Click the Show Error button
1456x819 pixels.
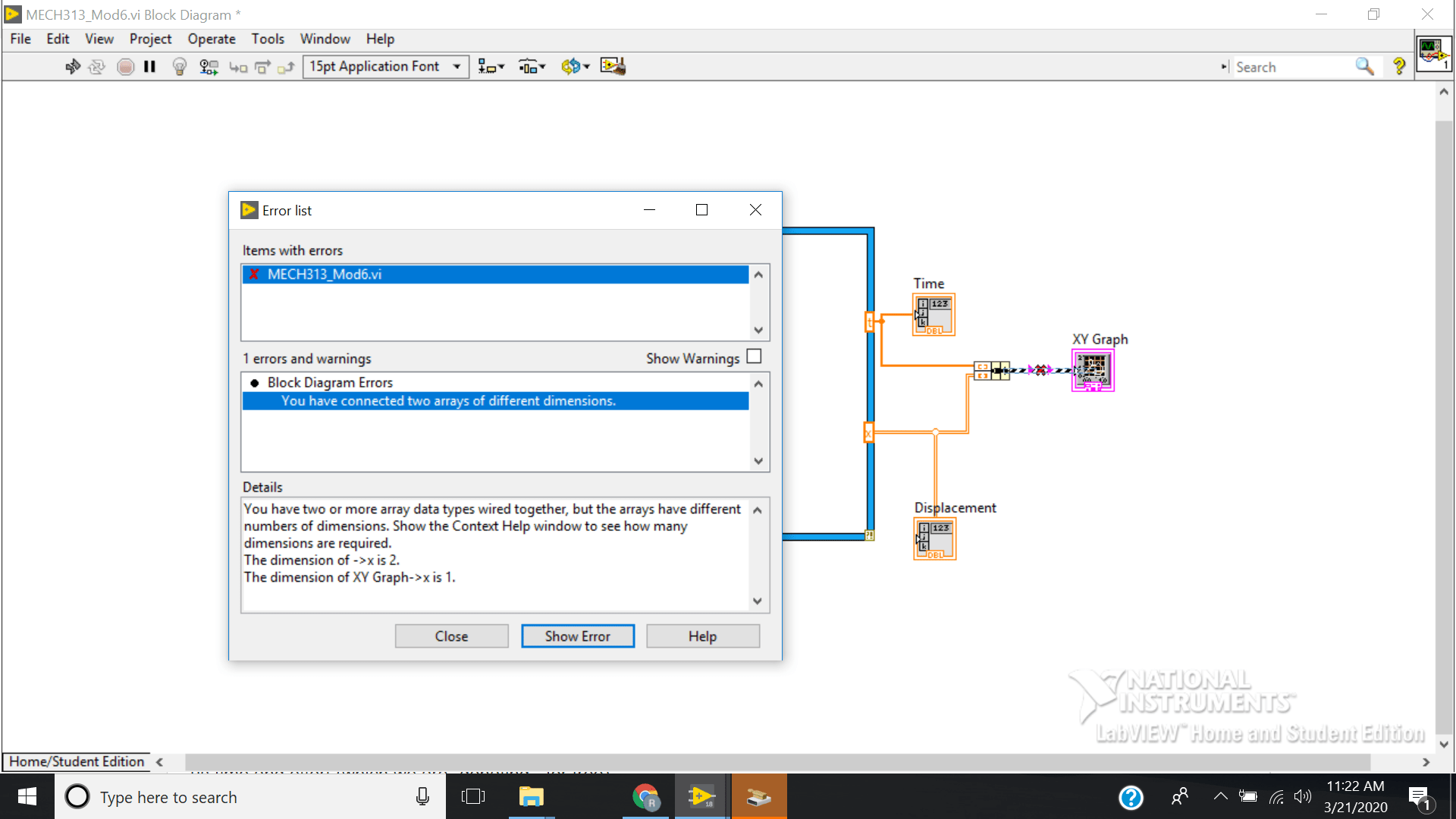tap(577, 636)
